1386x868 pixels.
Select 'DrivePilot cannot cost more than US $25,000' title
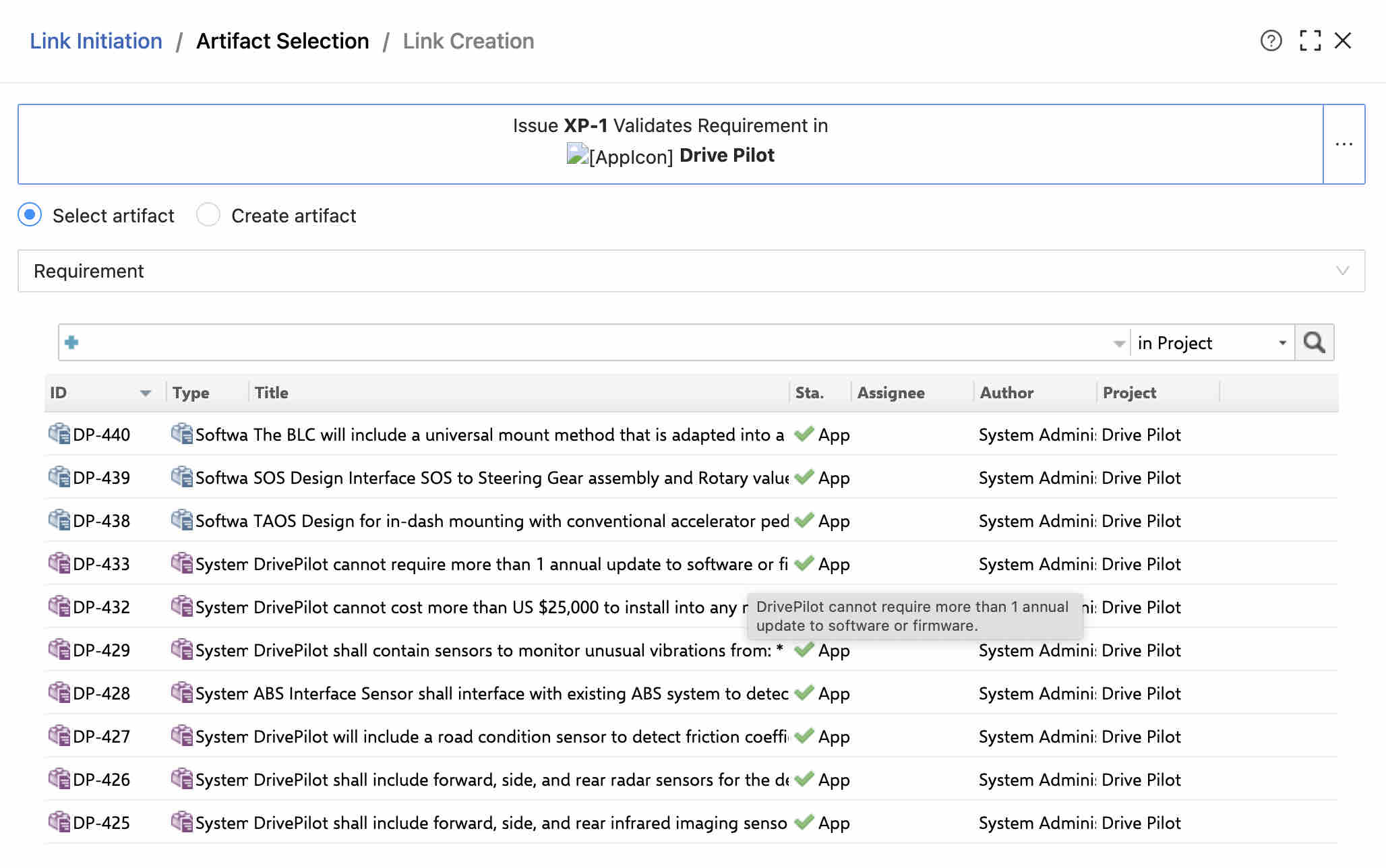[x=500, y=607]
